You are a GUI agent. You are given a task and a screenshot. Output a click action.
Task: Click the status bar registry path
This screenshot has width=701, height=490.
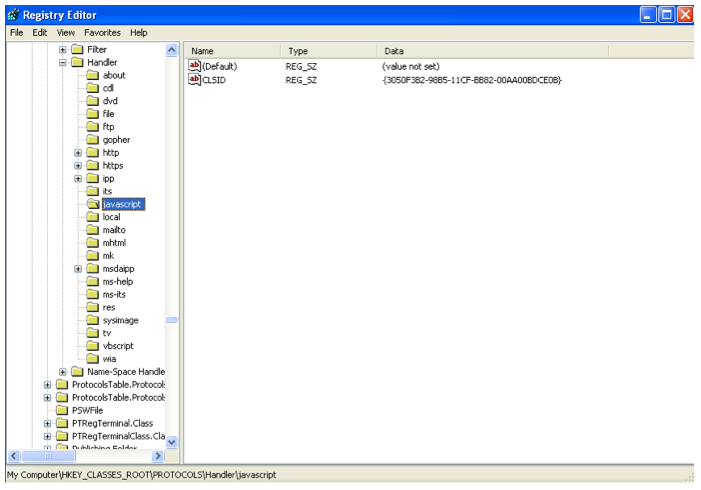click(x=141, y=475)
